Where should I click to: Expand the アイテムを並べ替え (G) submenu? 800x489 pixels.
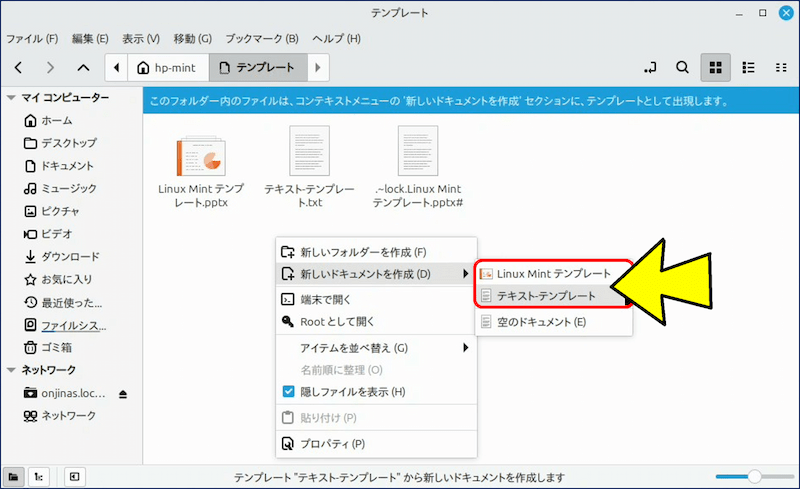click(377, 348)
